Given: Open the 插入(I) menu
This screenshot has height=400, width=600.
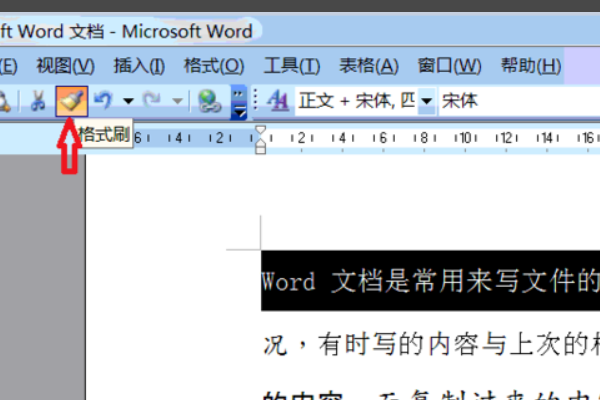Looking at the screenshot, I should pyautogui.click(x=139, y=66).
